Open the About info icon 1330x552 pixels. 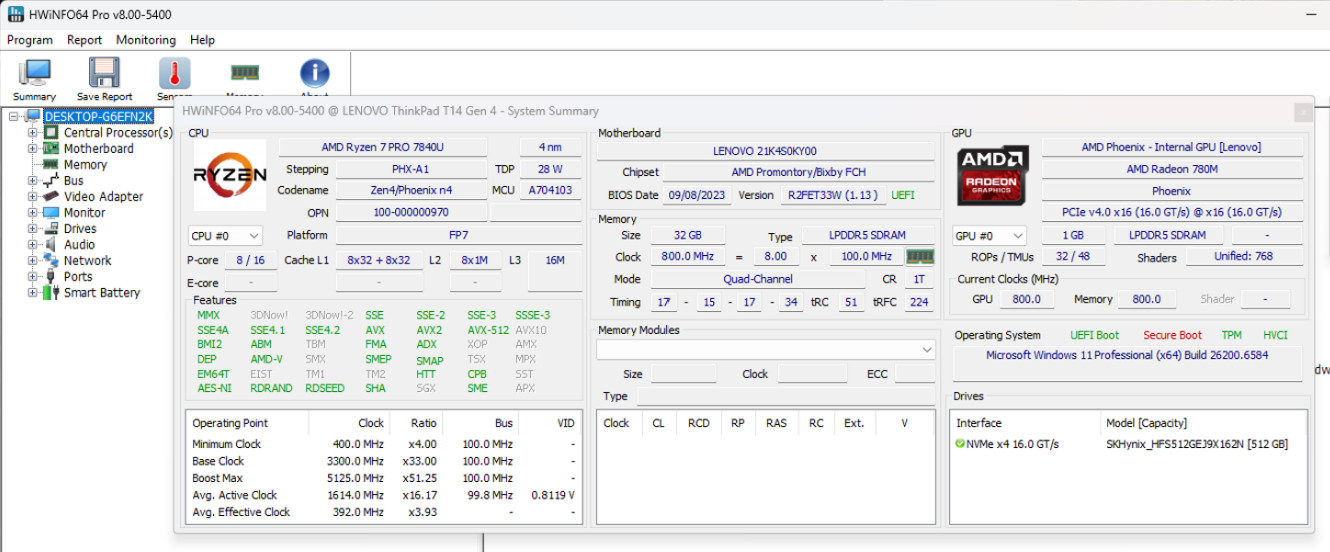(x=314, y=73)
